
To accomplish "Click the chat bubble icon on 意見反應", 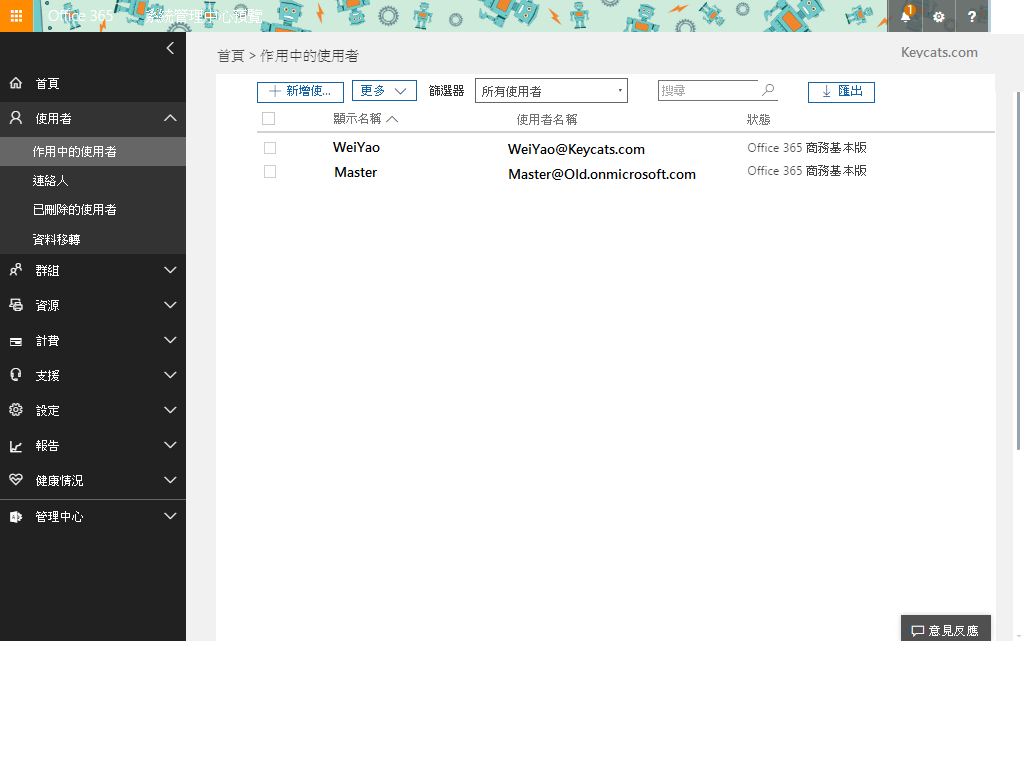I will coord(918,630).
